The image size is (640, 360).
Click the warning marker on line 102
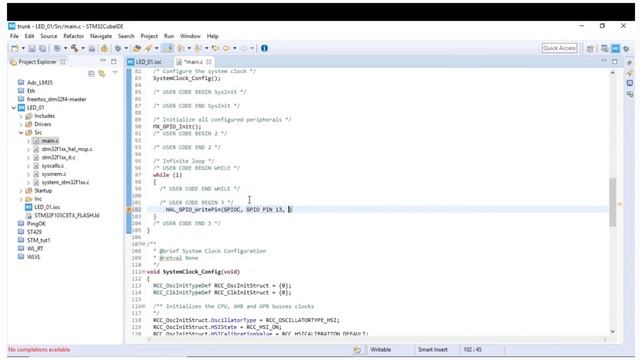(129, 209)
